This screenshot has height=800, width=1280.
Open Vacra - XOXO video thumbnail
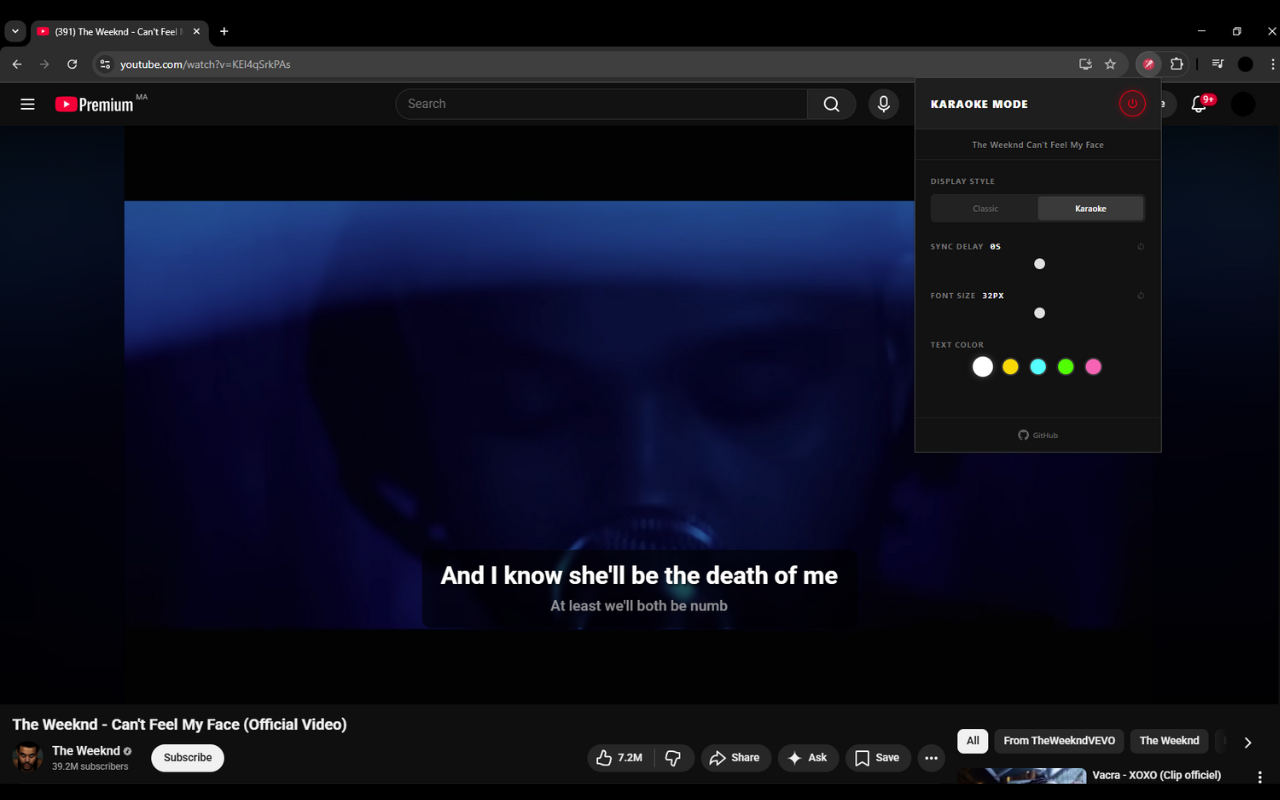[x=1022, y=776]
